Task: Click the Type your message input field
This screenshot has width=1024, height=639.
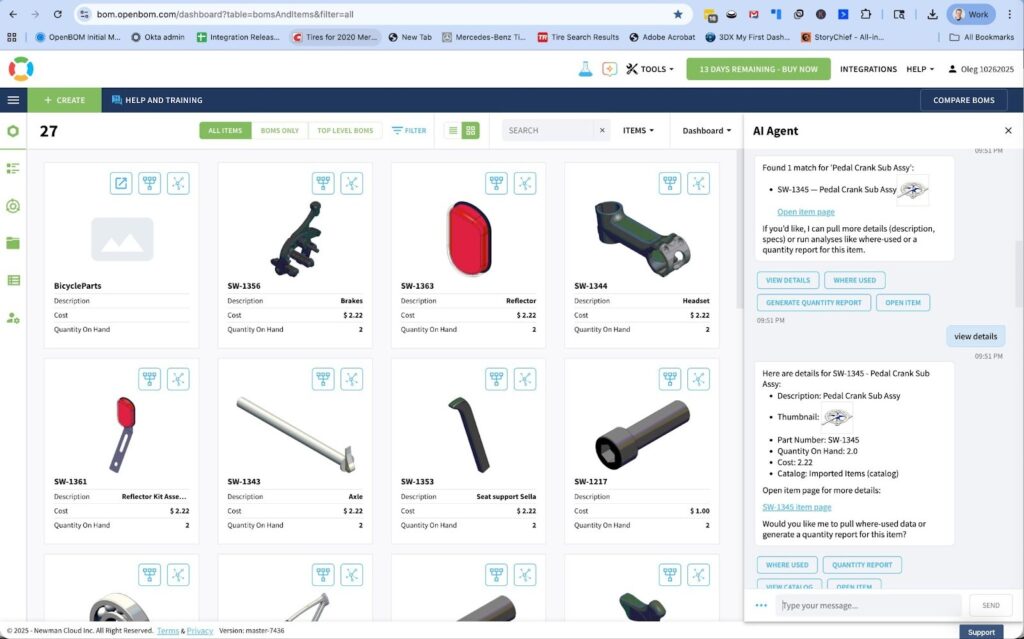Action: (868, 605)
